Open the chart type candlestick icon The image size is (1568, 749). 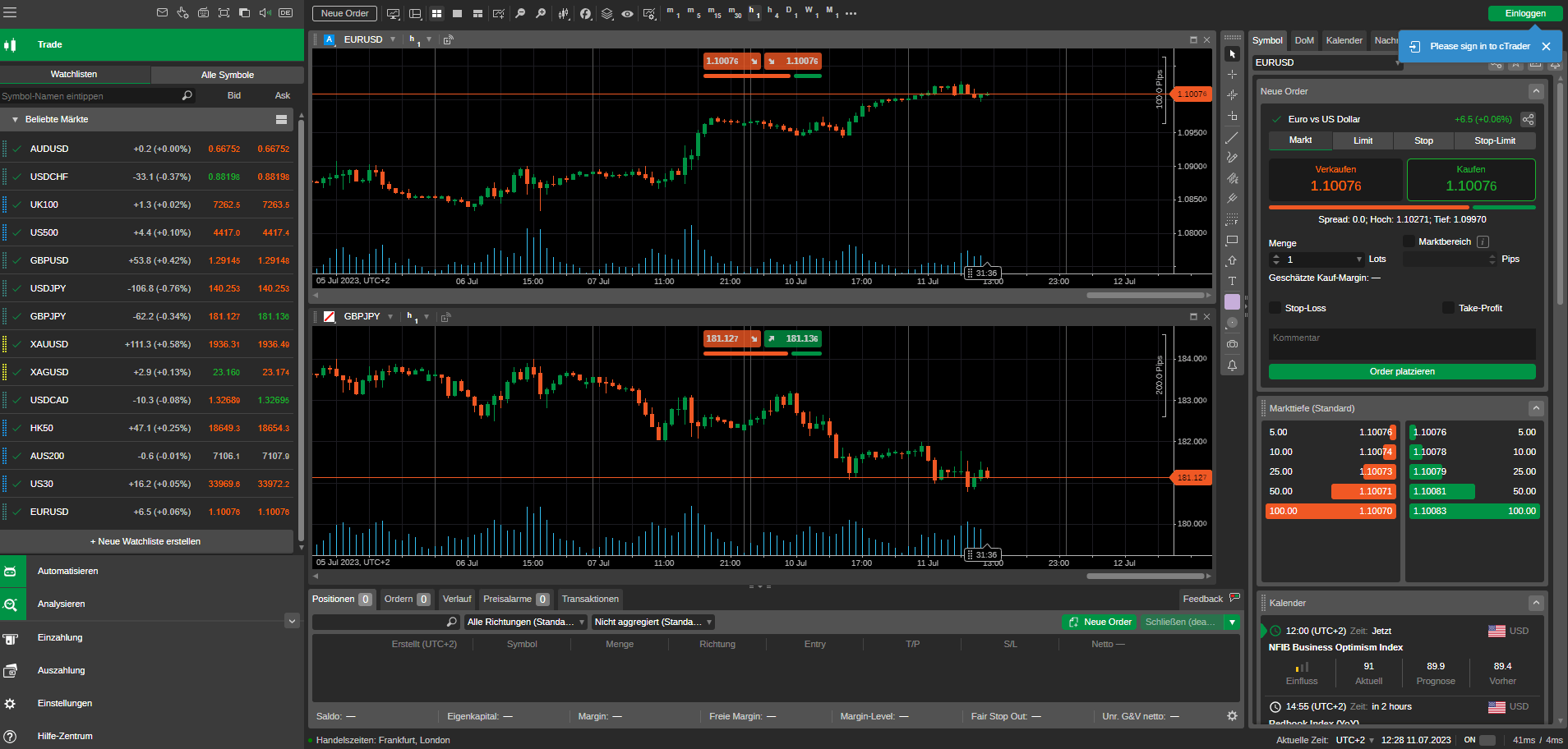pos(564,14)
